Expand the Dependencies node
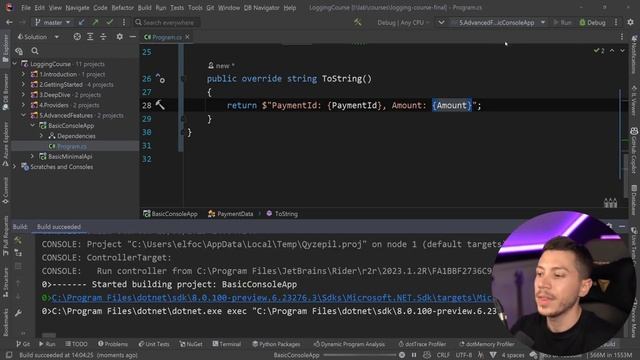 click(x=41, y=136)
